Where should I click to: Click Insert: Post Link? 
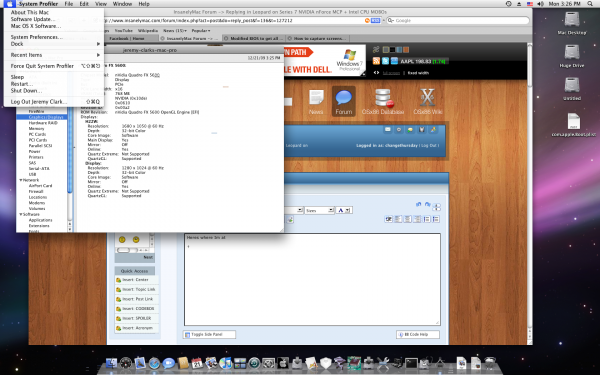tap(135, 299)
